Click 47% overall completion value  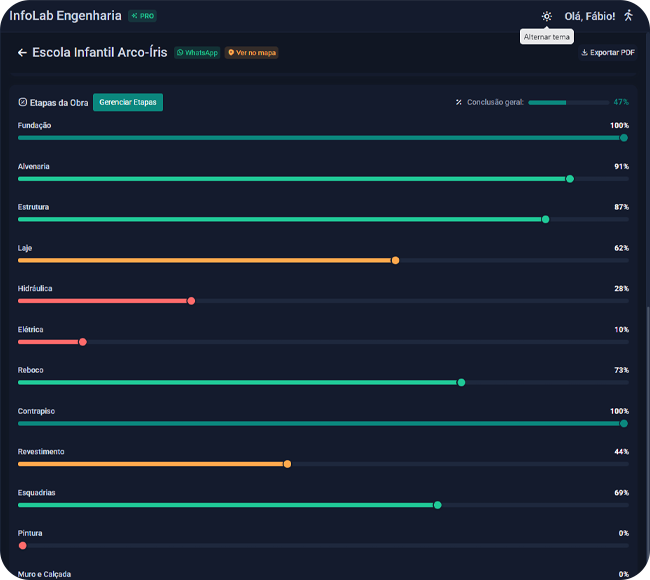tap(621, 102)
